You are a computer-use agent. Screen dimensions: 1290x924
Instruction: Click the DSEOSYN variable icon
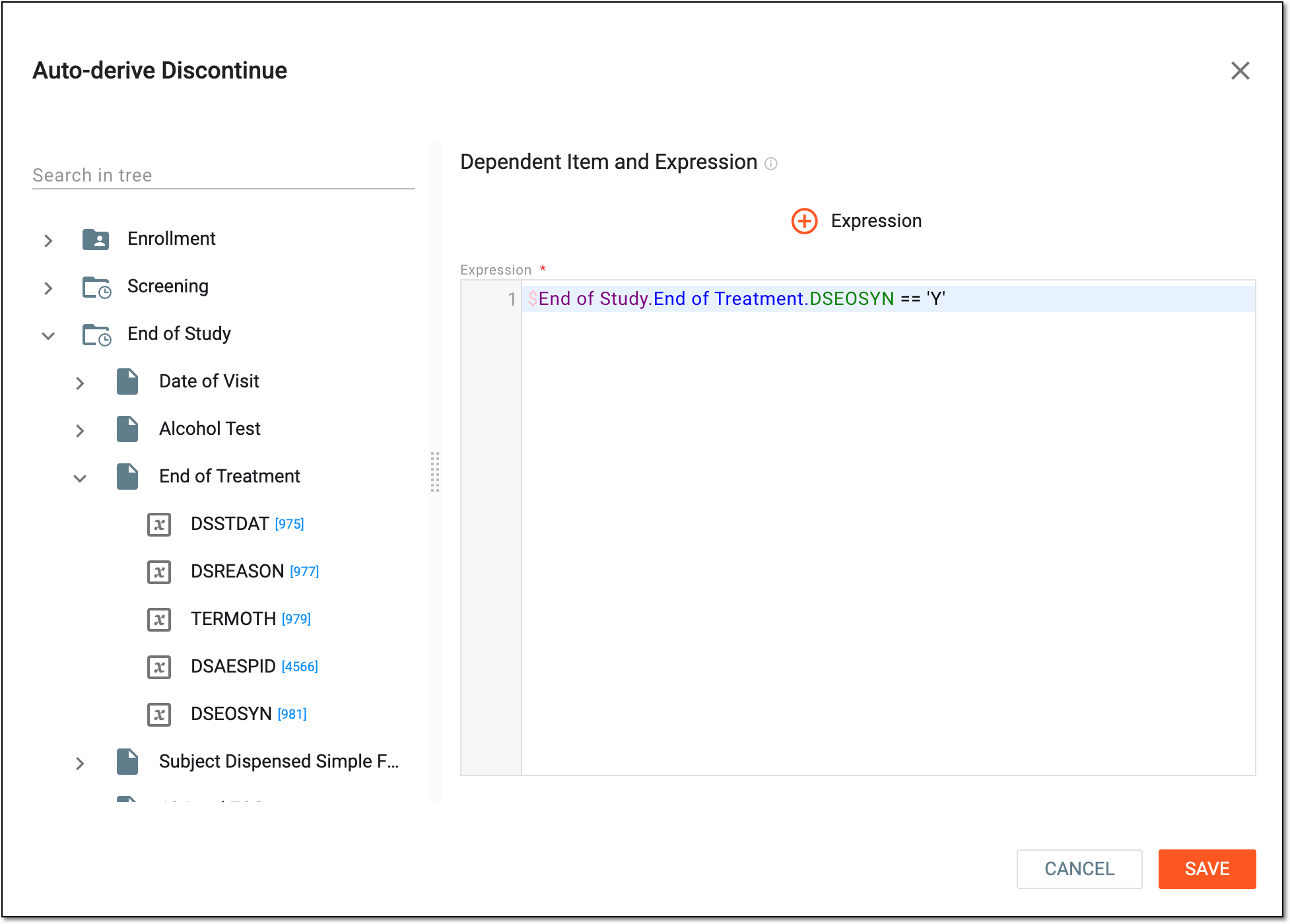click(159, 715)
